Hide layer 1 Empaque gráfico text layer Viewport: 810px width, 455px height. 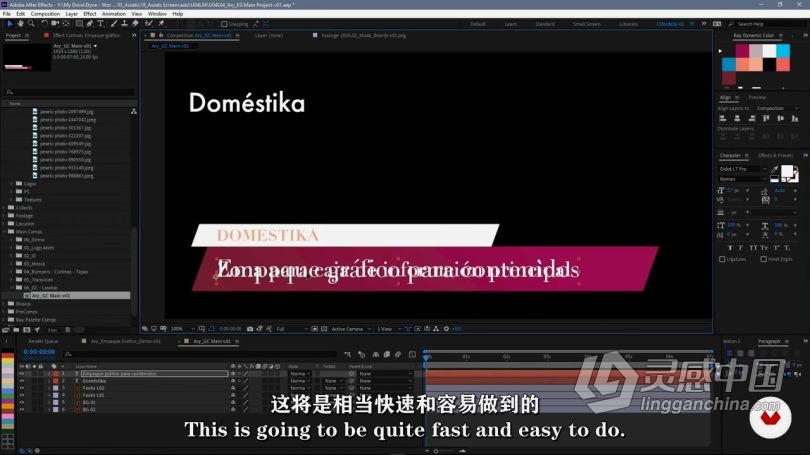(22, 373)
